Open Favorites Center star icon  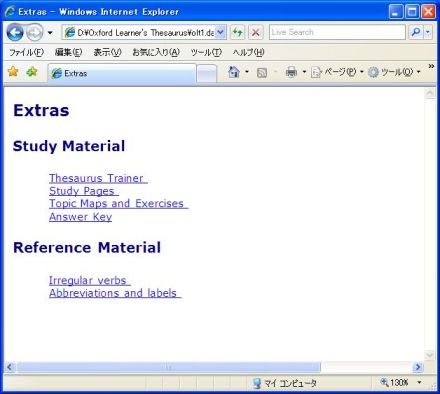(13, 71)
